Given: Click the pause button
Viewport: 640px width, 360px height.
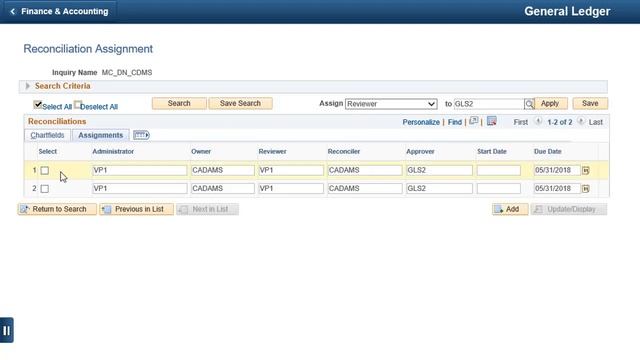Looking at the screenshot, I should coord(7,330).
